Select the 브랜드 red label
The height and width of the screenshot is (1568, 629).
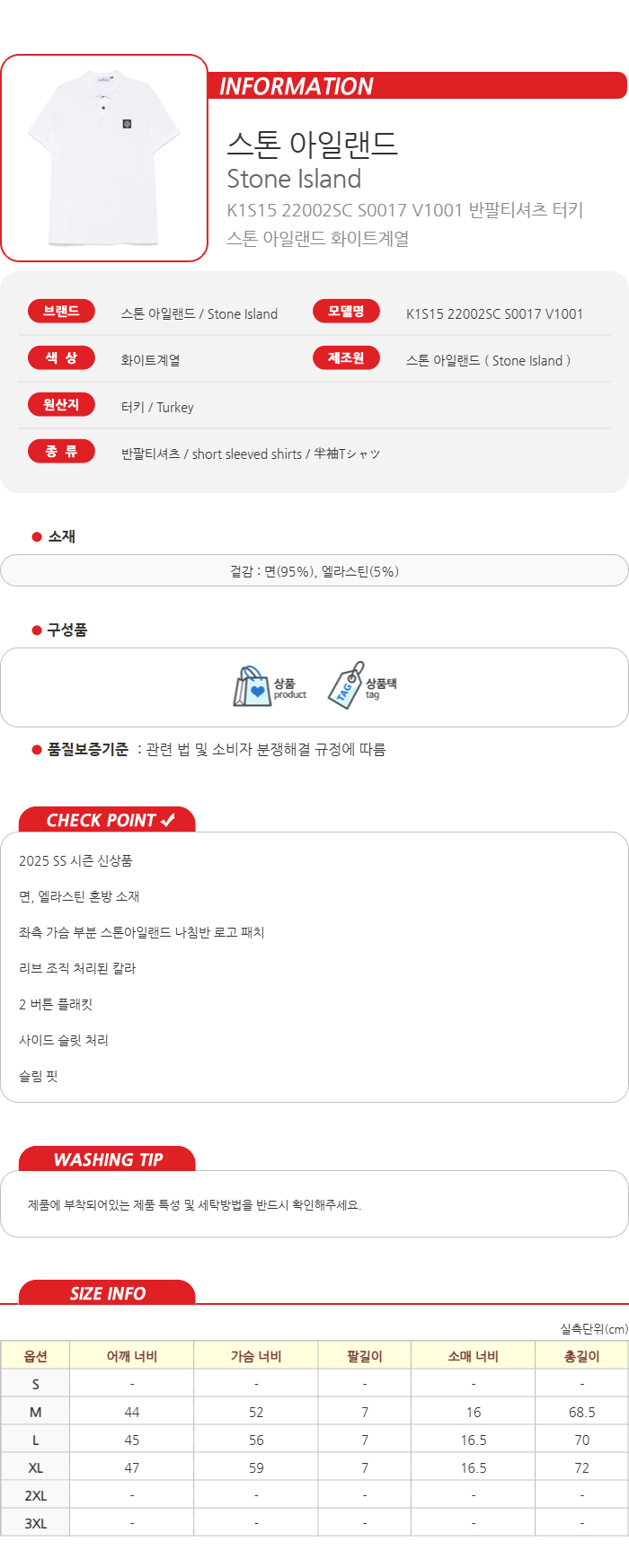pyautogui.click(x=61, y=311)
